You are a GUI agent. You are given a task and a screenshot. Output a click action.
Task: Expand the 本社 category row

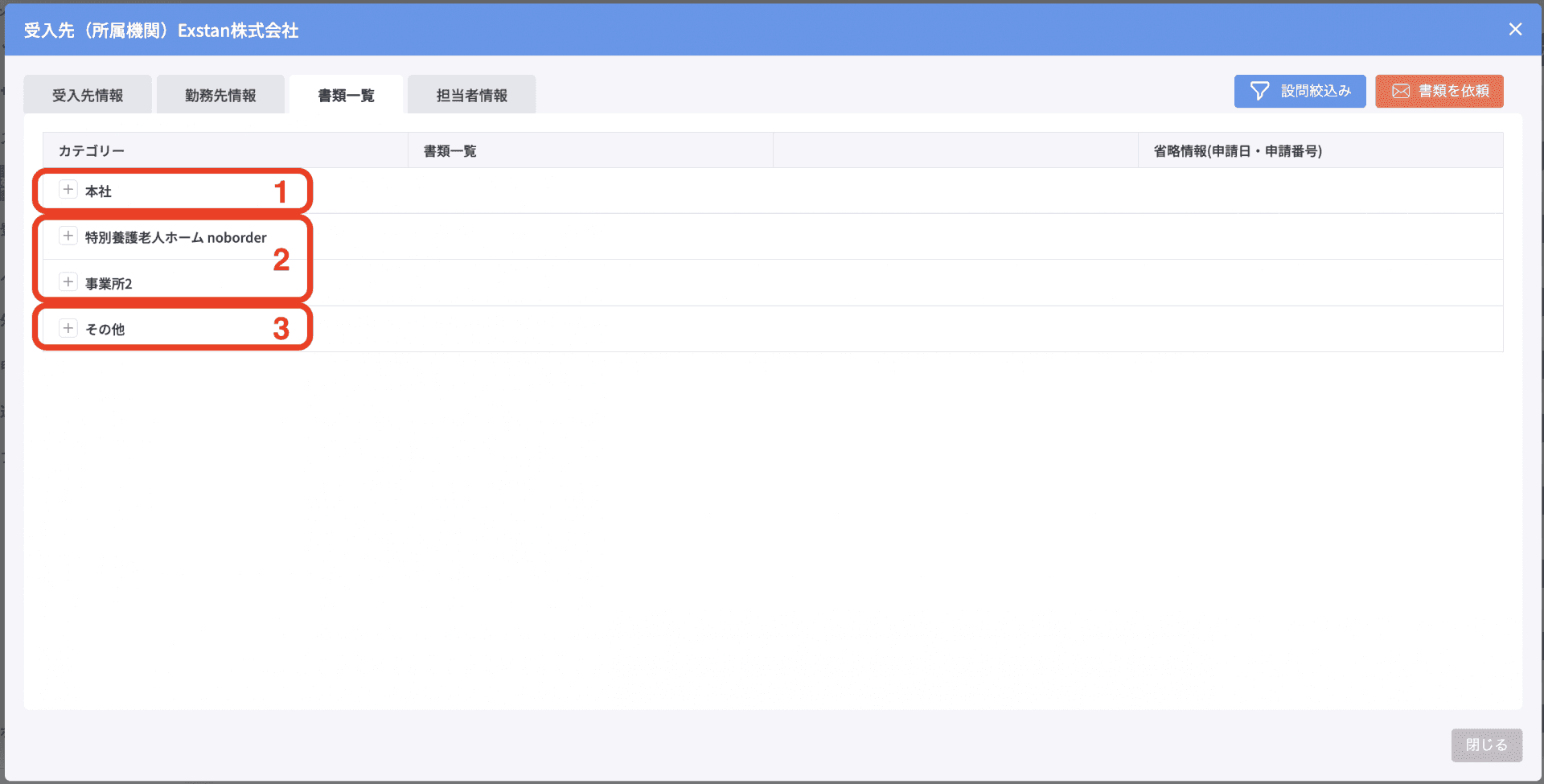coord(68,191)
